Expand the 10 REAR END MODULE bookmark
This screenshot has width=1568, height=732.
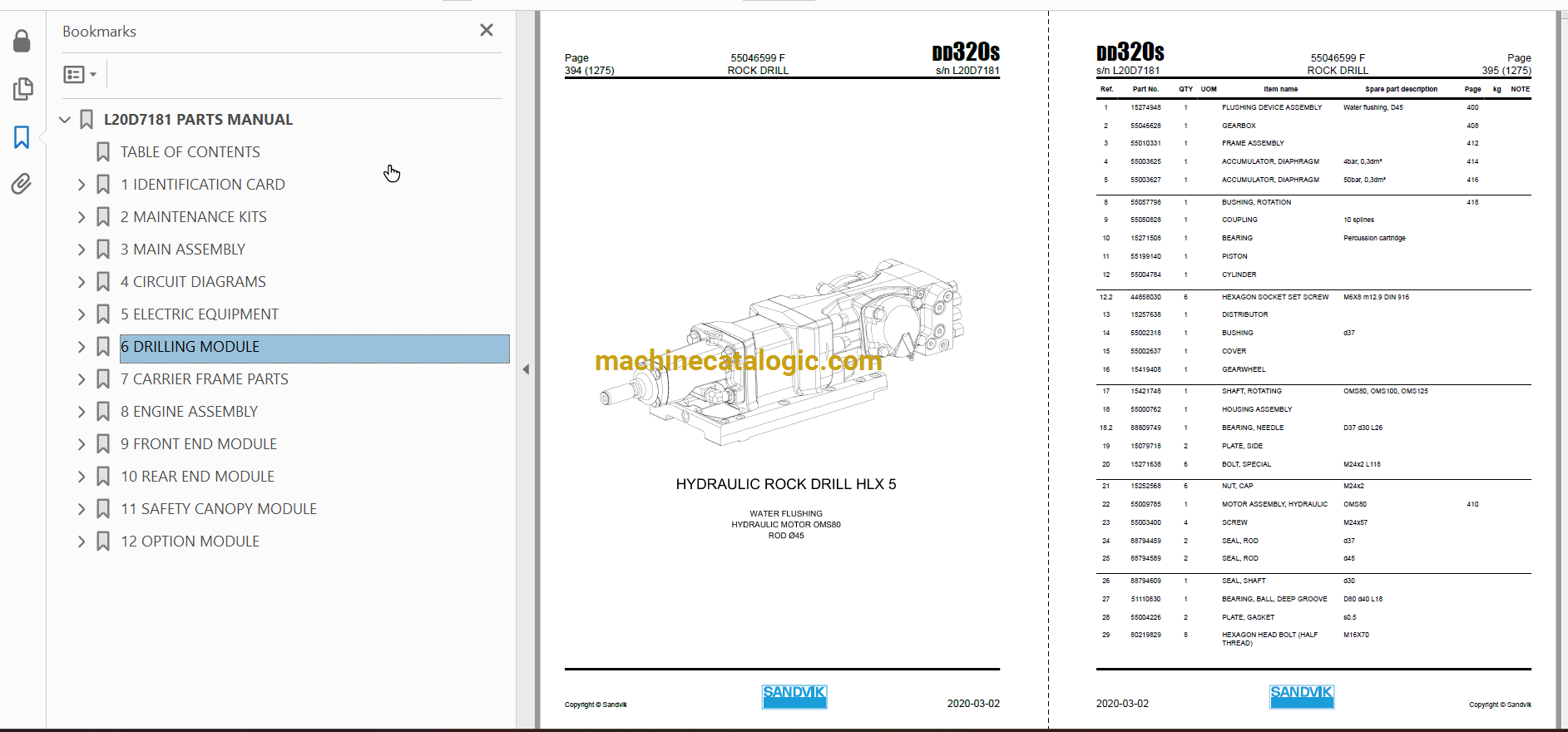(82, 477)
